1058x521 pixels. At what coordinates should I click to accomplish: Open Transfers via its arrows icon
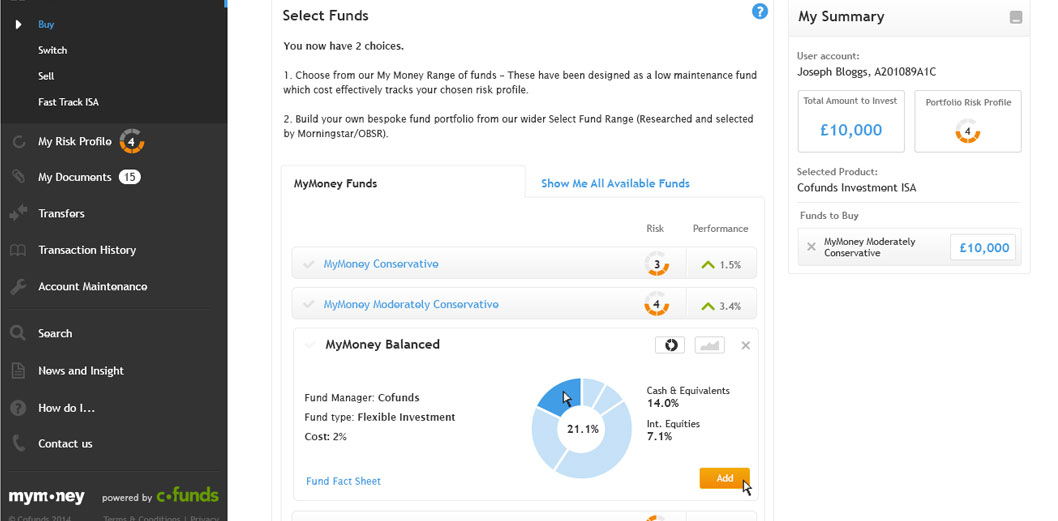pos(18,213)
